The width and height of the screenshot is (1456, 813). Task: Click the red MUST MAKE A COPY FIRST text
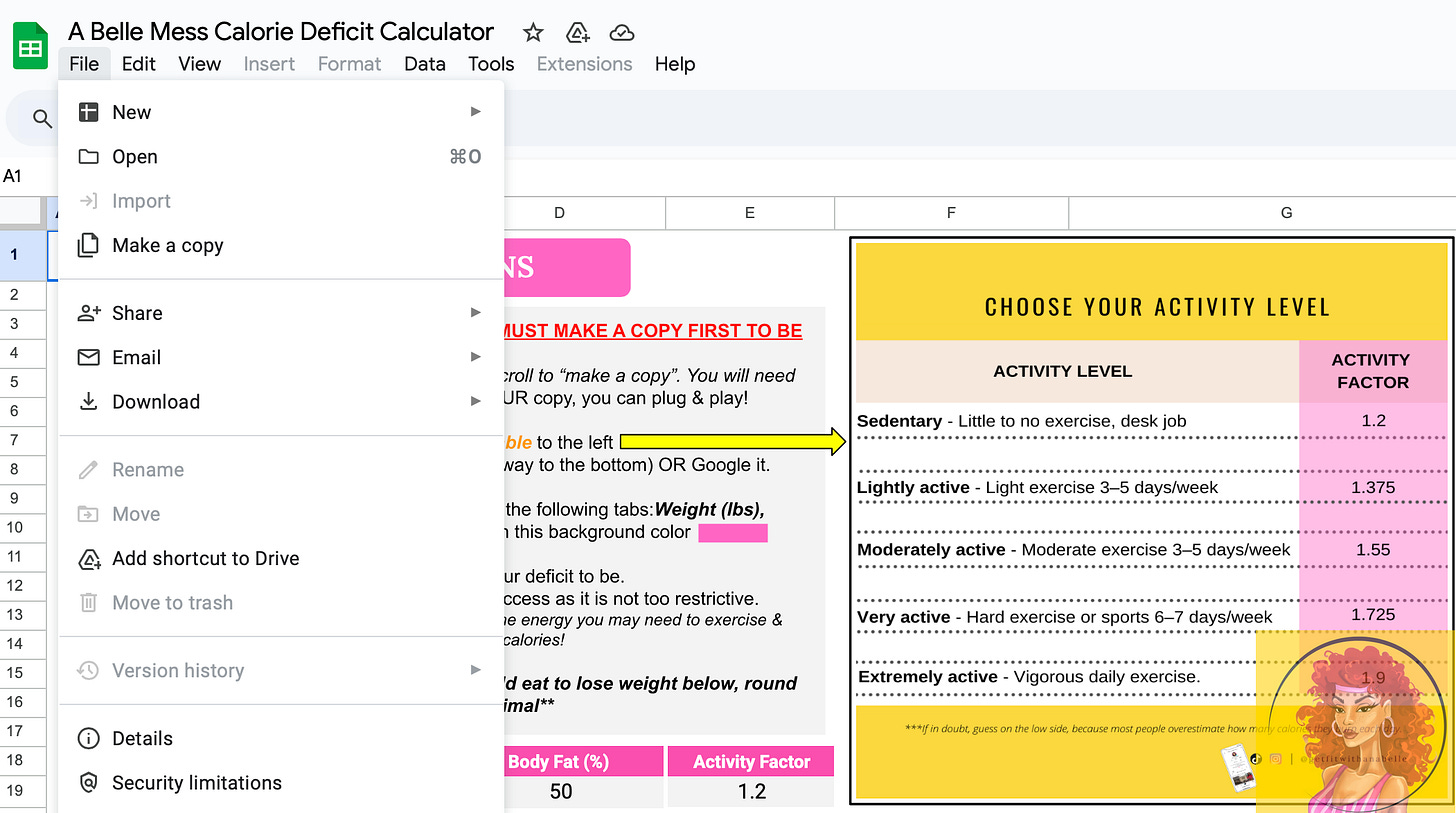[x=653, y=331]
